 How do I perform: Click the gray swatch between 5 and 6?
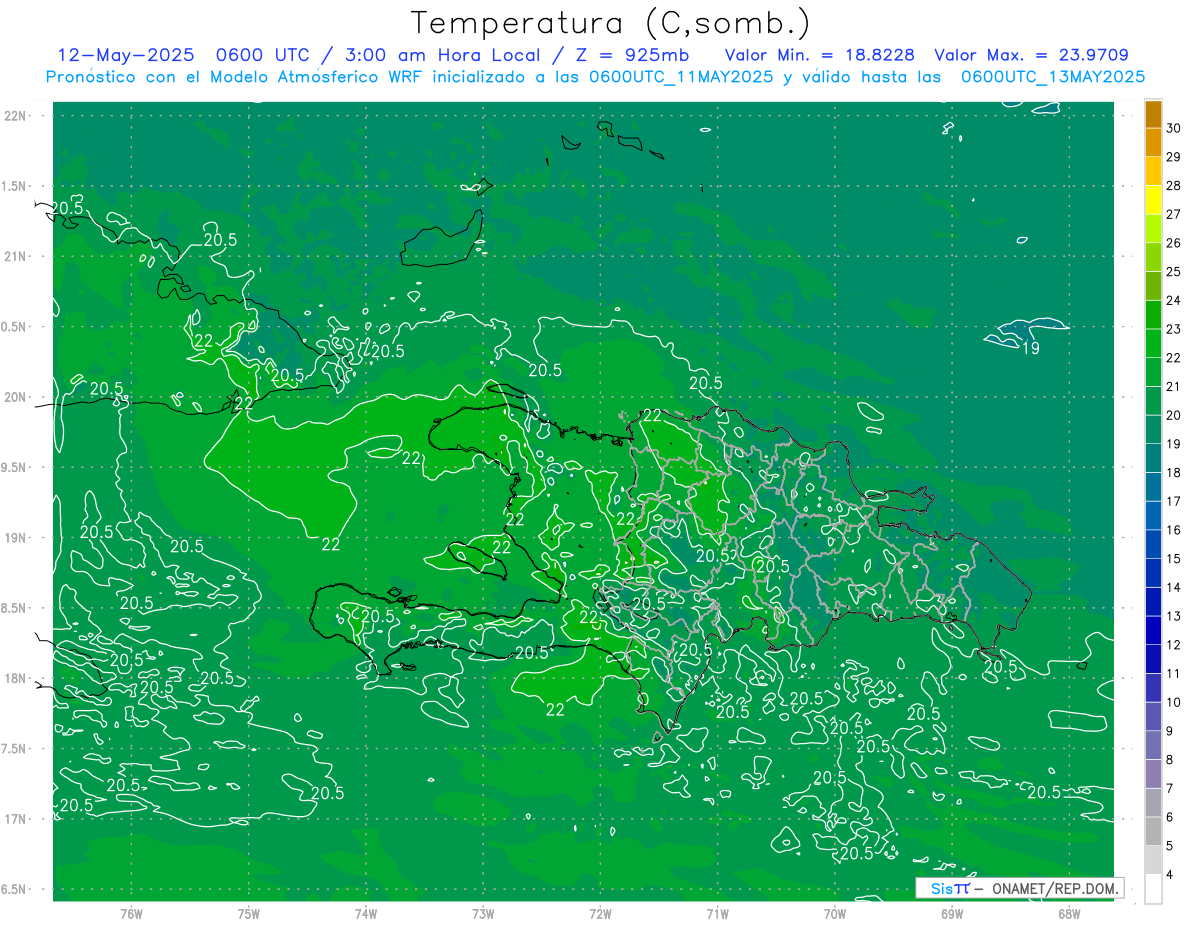[x=1153, y=831]
